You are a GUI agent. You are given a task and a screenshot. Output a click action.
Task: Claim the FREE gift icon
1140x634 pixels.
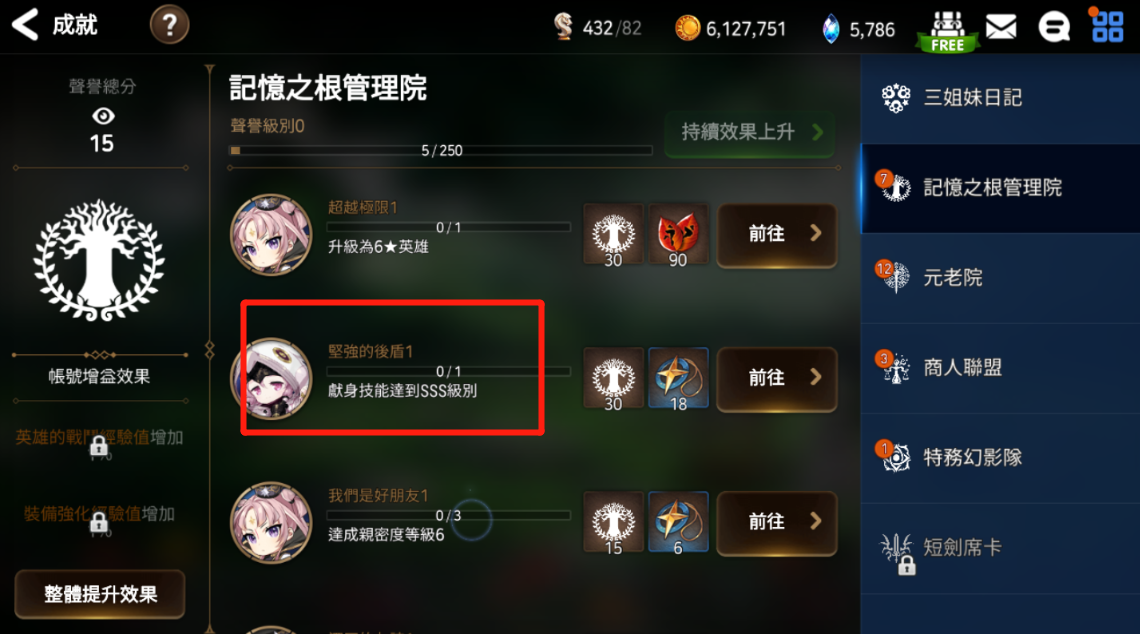[x=948, y=32]
